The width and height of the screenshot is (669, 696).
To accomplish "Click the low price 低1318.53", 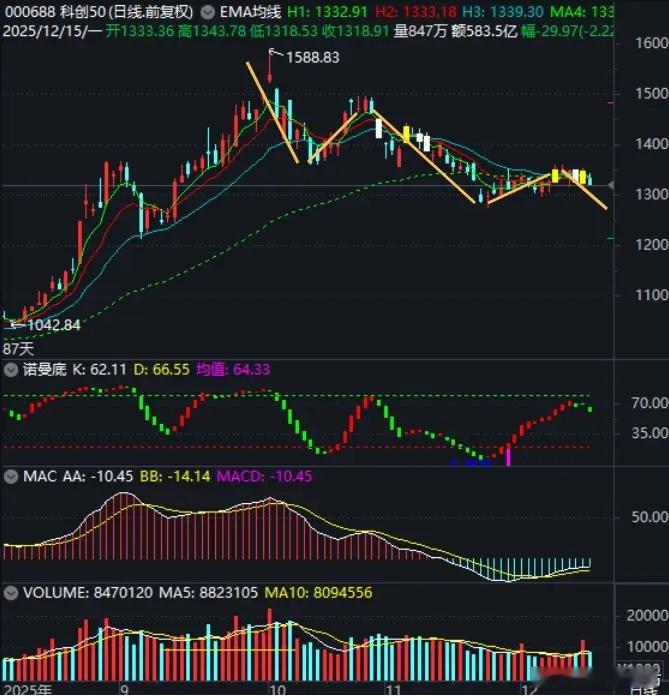I will point(284,31).
